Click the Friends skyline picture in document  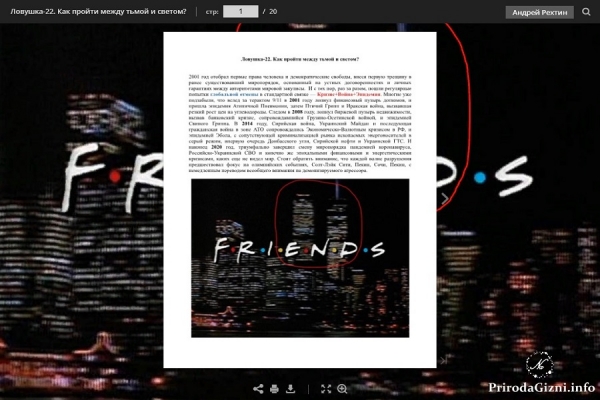click(x=300, y=258)
